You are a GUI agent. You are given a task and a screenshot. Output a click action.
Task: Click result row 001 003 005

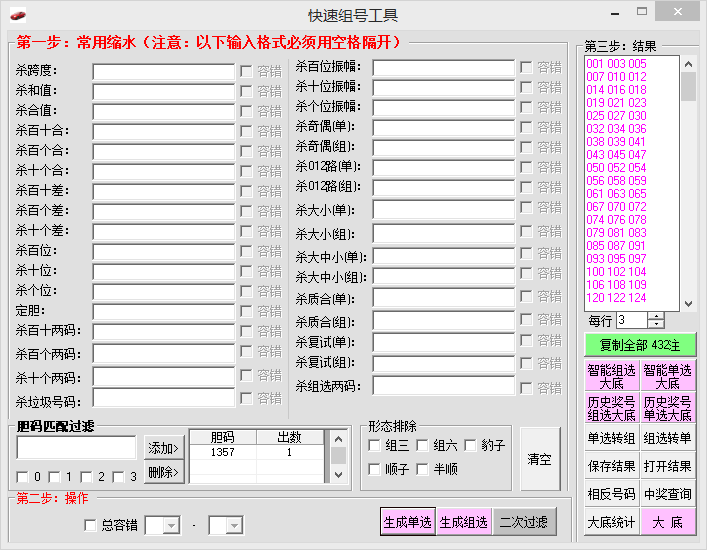(616, 64)
